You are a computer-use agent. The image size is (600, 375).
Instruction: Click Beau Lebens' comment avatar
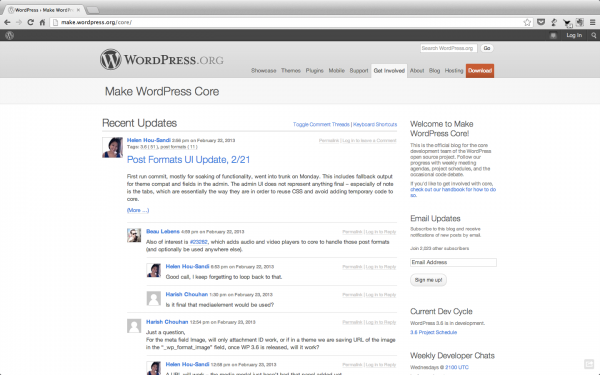(x=134, y=235)
